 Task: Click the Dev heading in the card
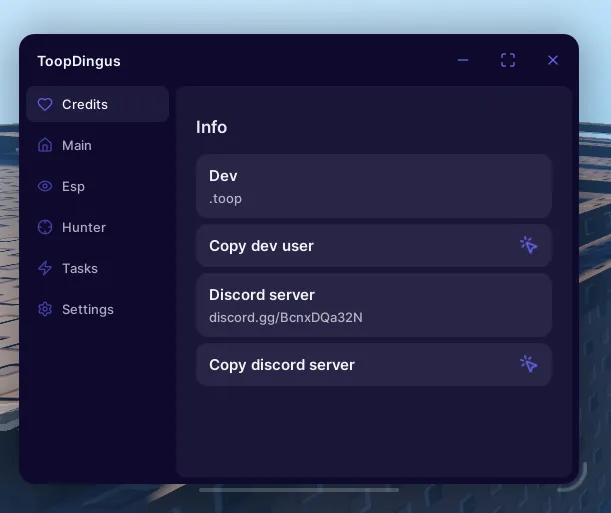[x=223, y=176]
